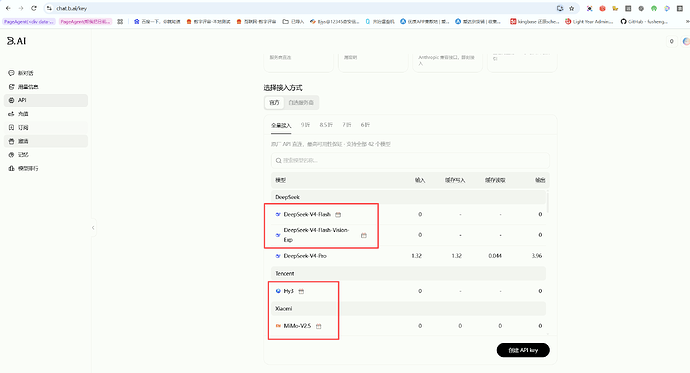Open the 模型排行 sidebar item
This screenshot has height=373, width=690.
click(46, 168)
